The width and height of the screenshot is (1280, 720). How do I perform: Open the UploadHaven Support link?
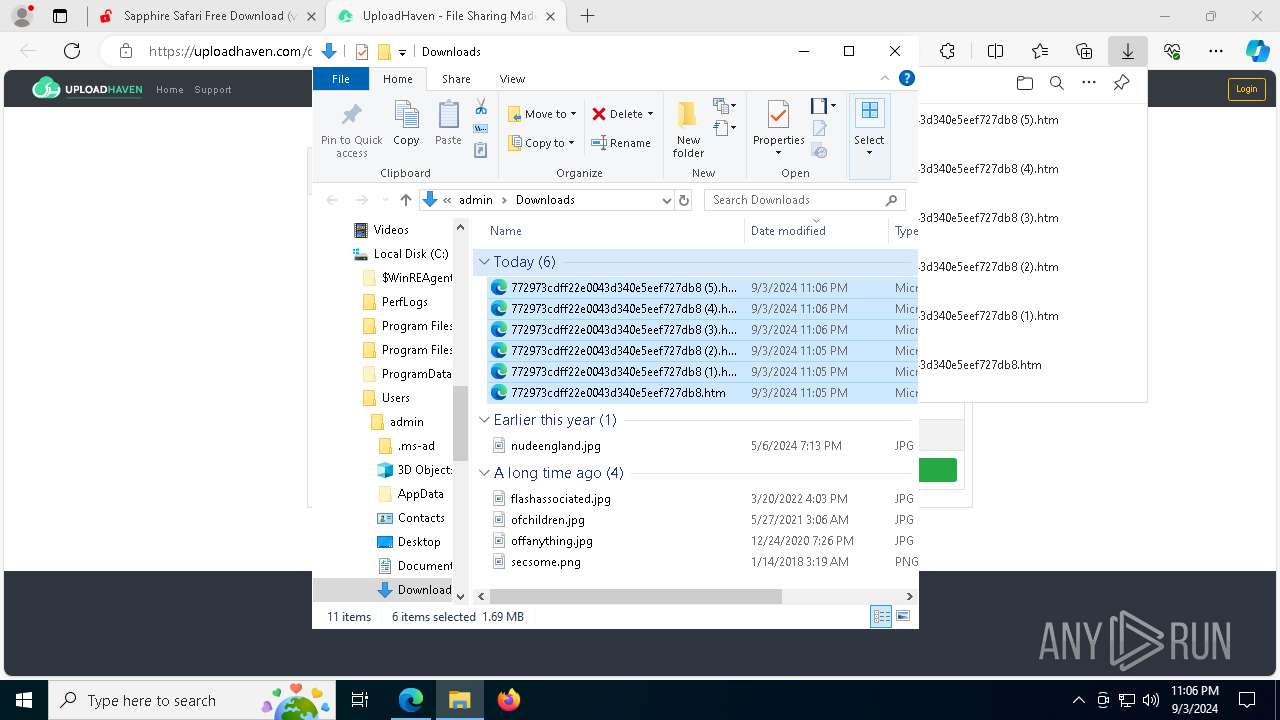click(x=213, y=90)
